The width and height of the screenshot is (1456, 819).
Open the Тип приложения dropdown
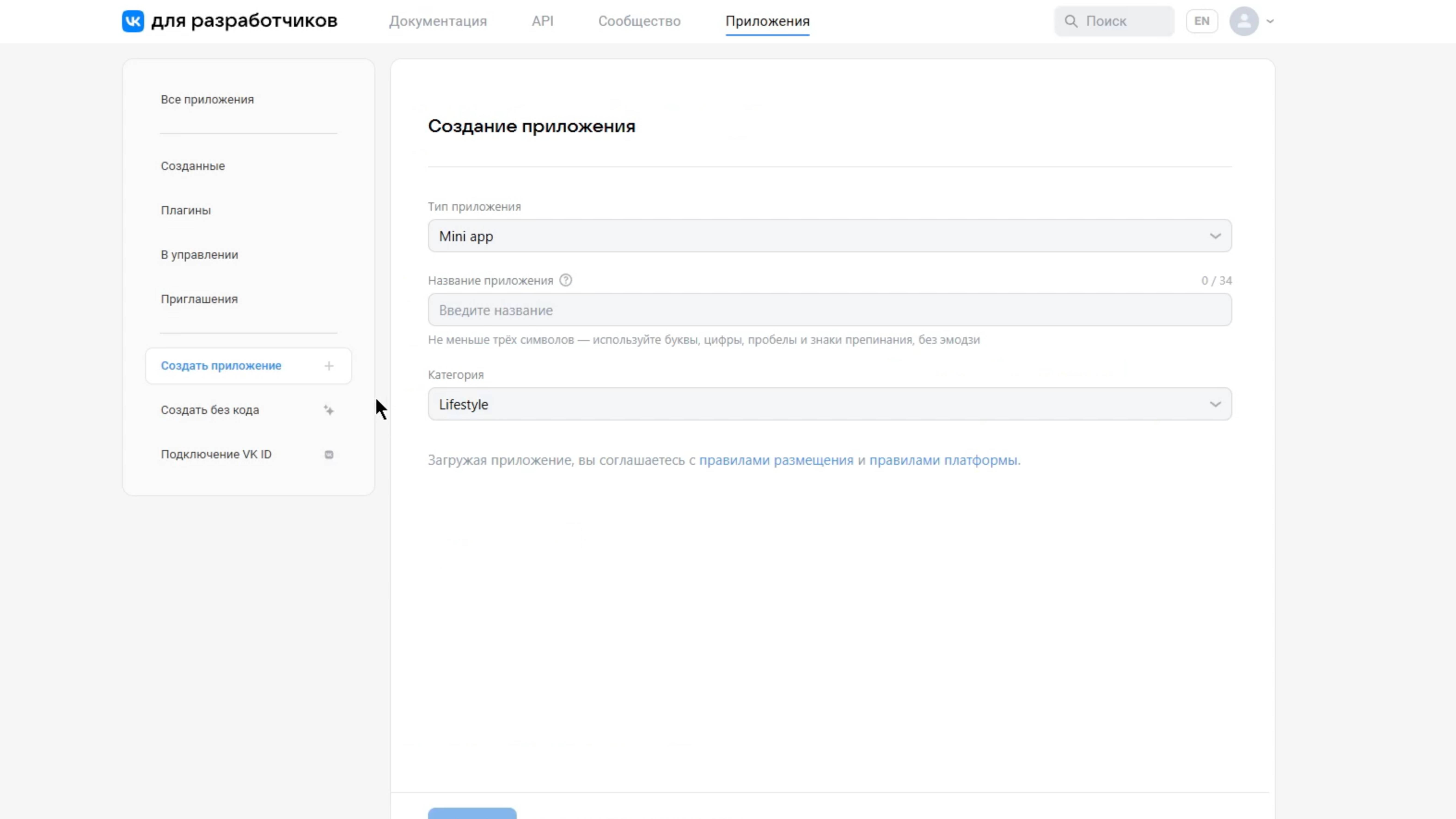pyautogui.click(x=830, y=236)
